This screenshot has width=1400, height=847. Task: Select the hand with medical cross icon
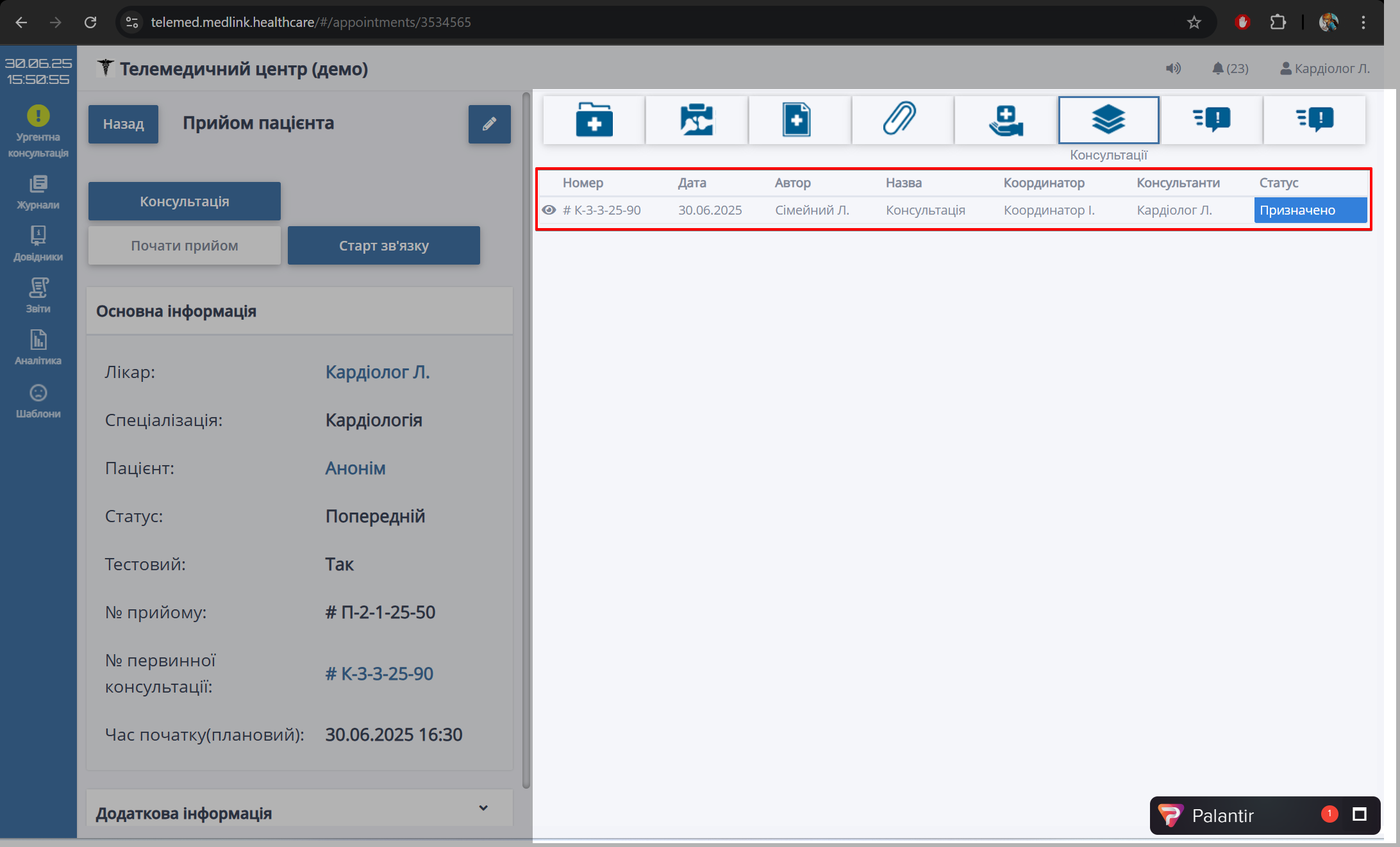click(x=1006, y=120)
